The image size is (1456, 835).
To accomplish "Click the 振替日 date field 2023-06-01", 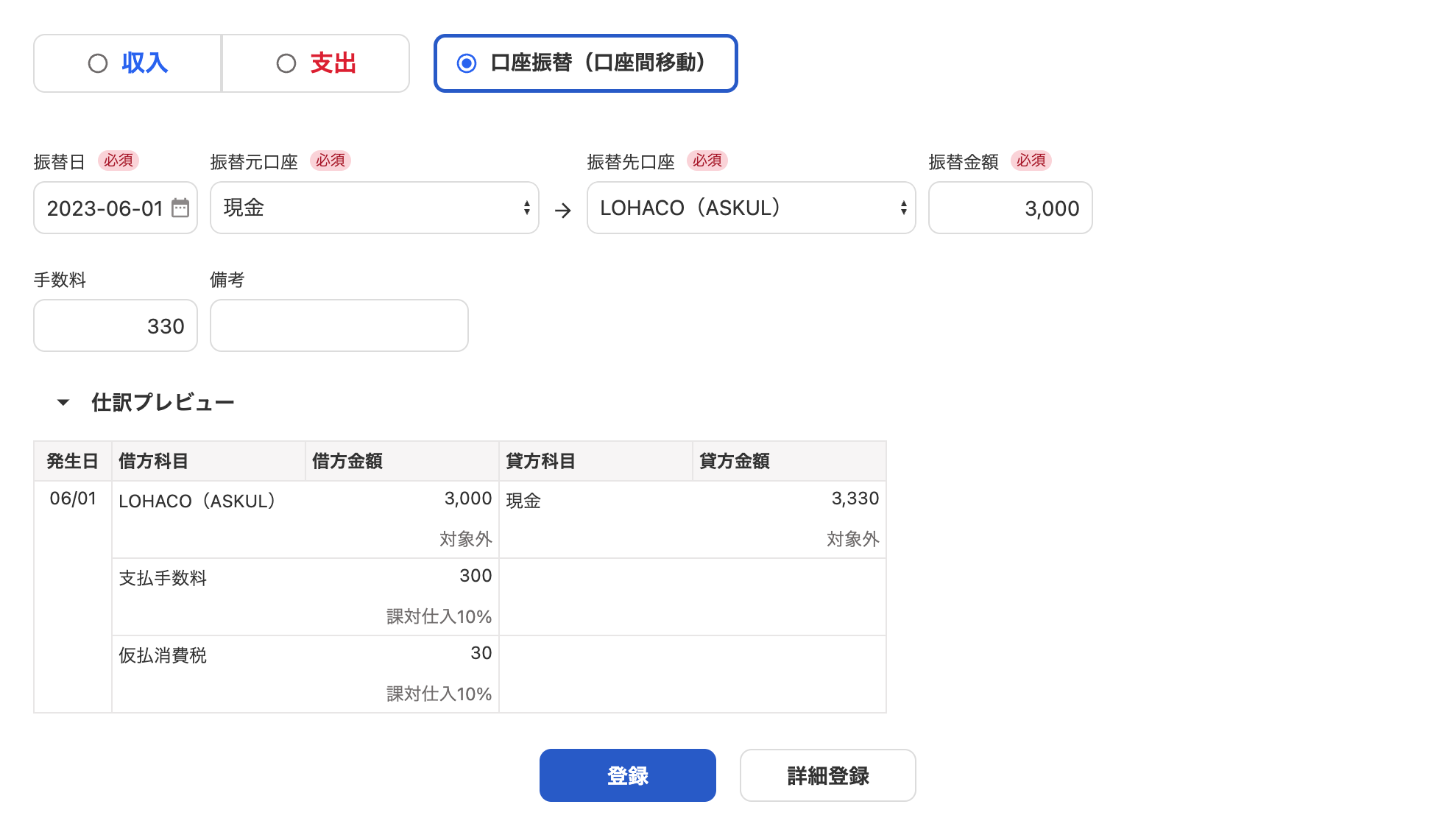I will 116,208.
